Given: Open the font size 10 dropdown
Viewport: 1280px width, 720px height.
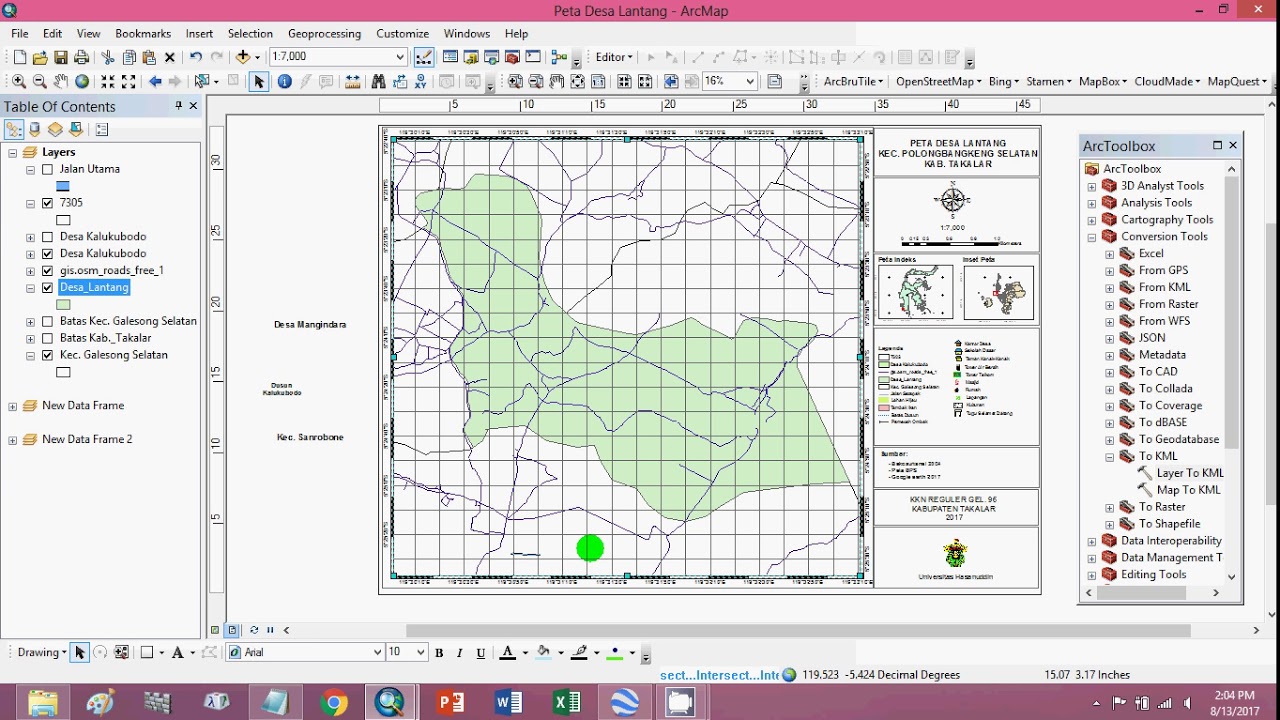Looking at the screenshot, I should tap(422, 652).
